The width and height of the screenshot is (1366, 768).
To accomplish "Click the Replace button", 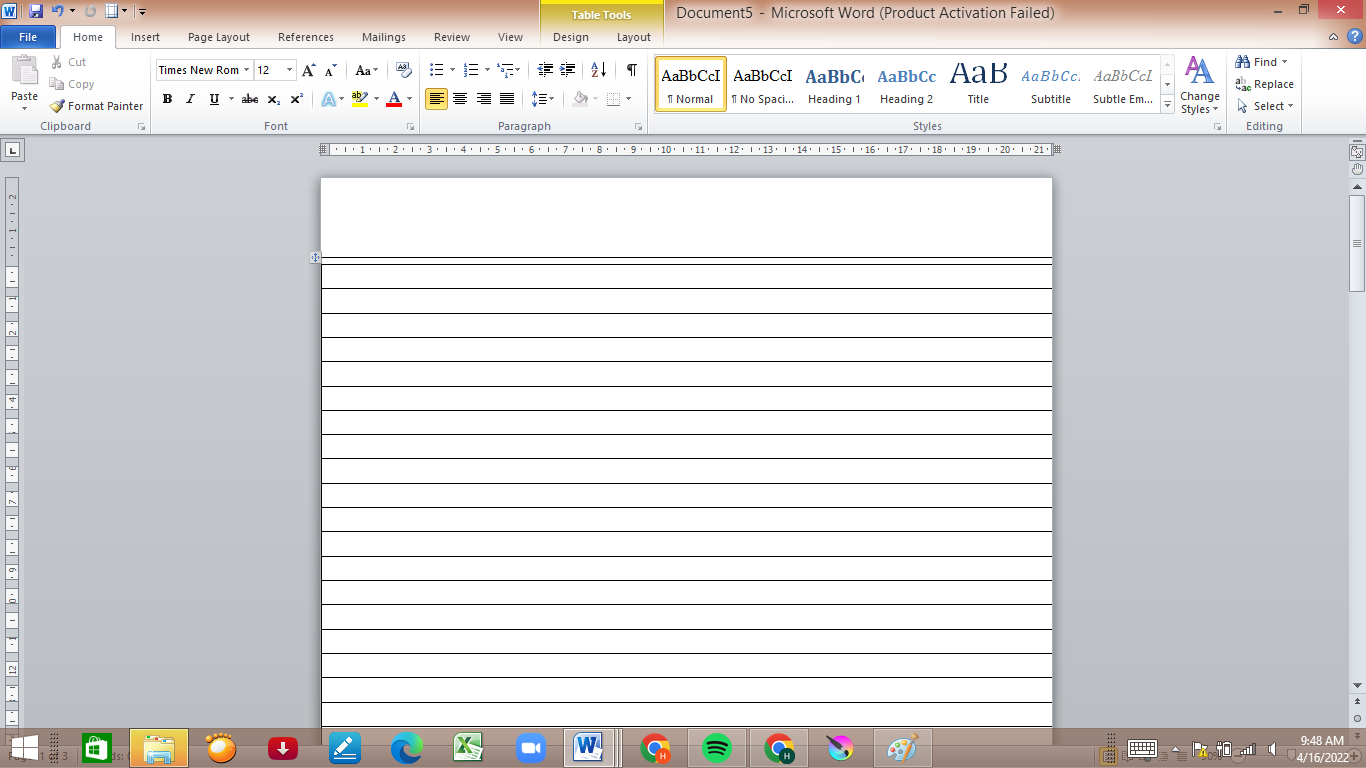I will tap(1264, 84).
